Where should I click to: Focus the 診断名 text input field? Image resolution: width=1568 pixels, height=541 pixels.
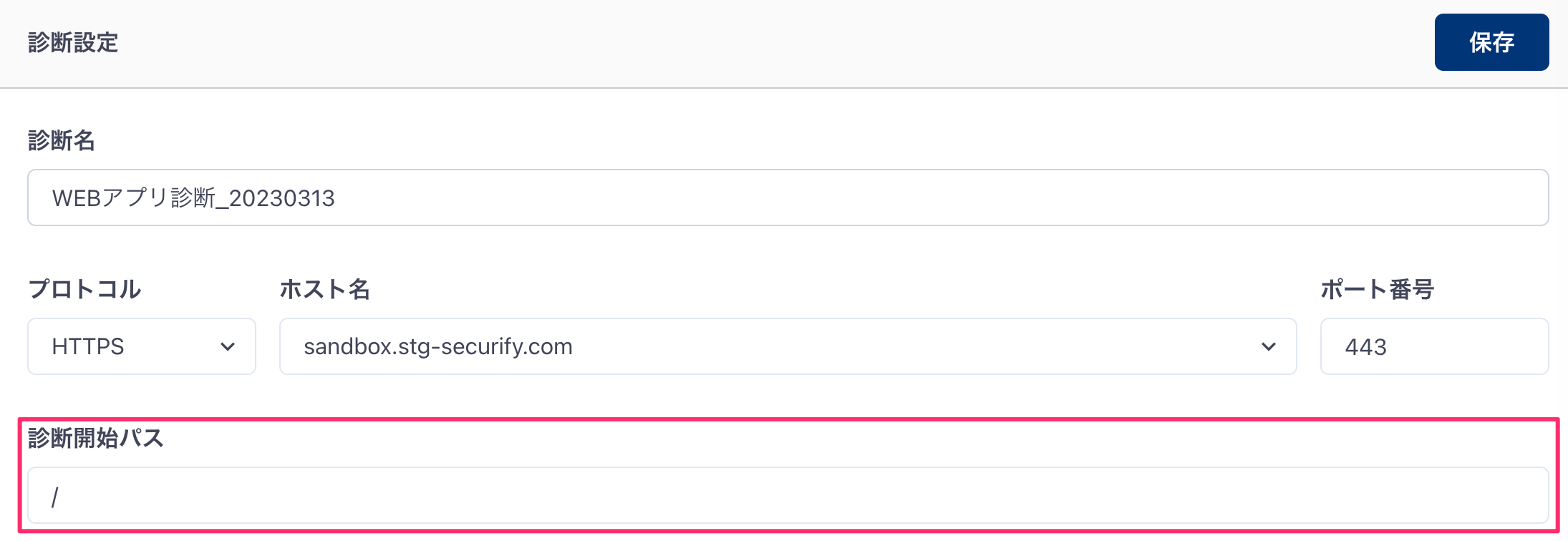coord(788,198)
